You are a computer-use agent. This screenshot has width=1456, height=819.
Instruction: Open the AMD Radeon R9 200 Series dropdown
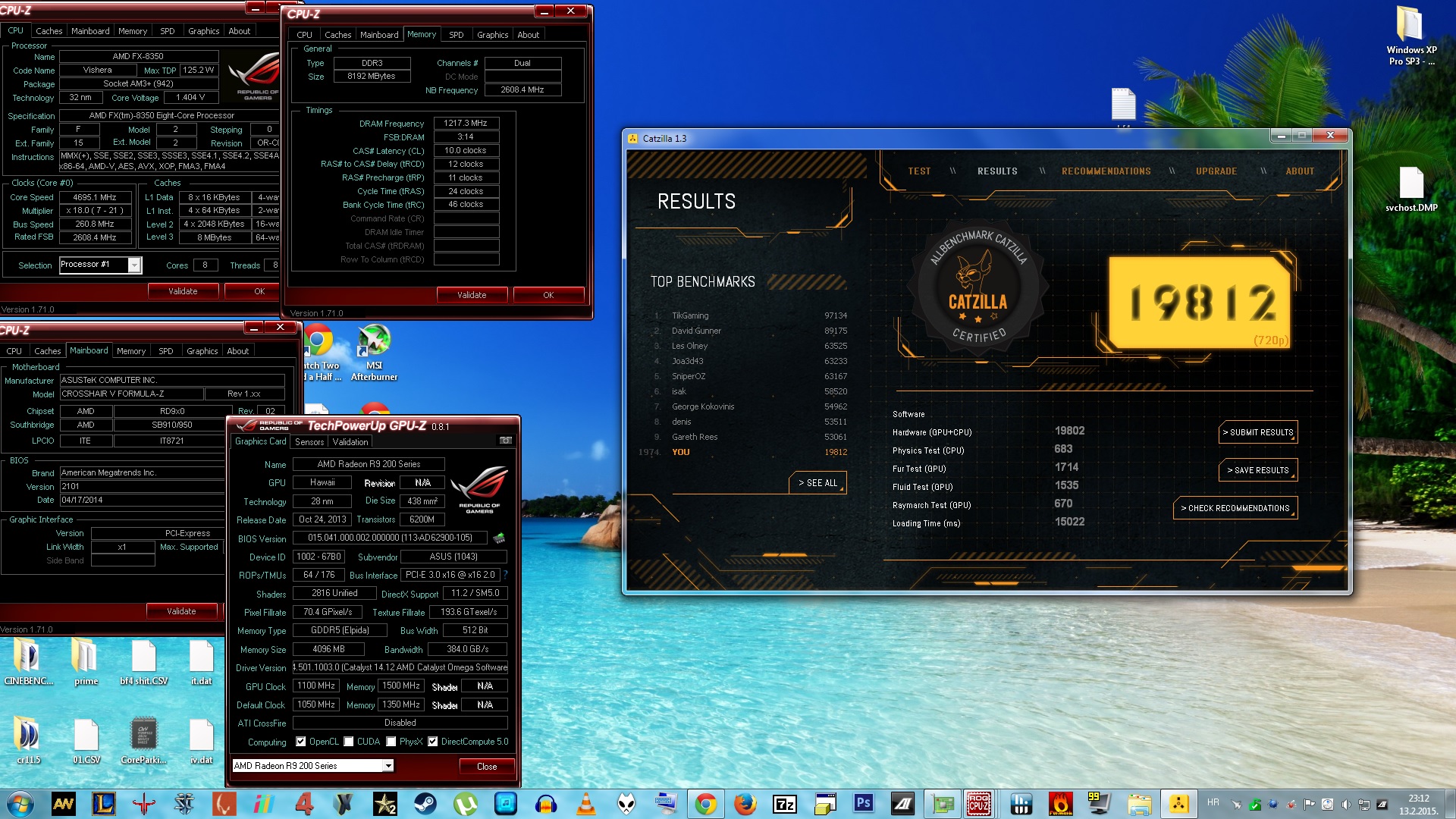point(313,766)
